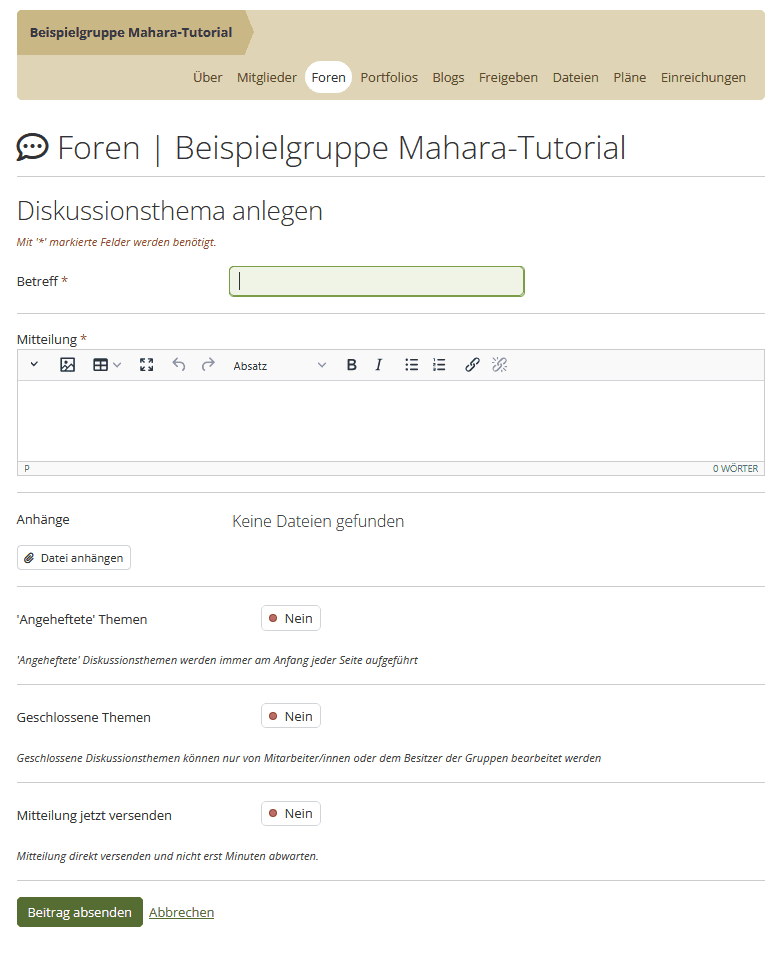Viewport: 774px width, 964px height.
Task: Click the forum speech bubble icon
Action: pyautogui.click(x=32, y=148)
